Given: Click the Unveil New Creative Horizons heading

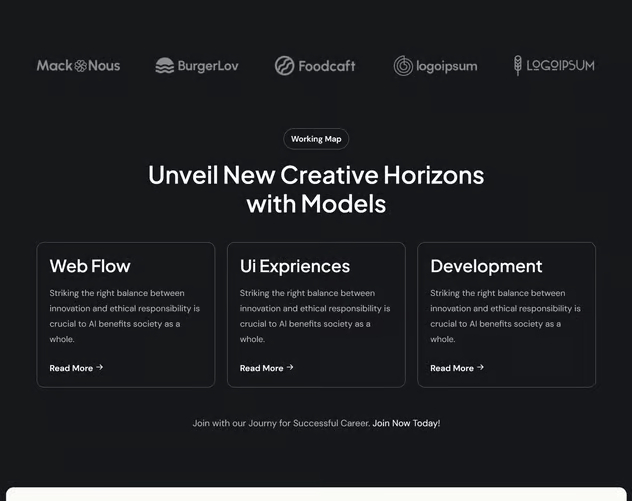Looking at the screenshot, I should click(316, 189).
